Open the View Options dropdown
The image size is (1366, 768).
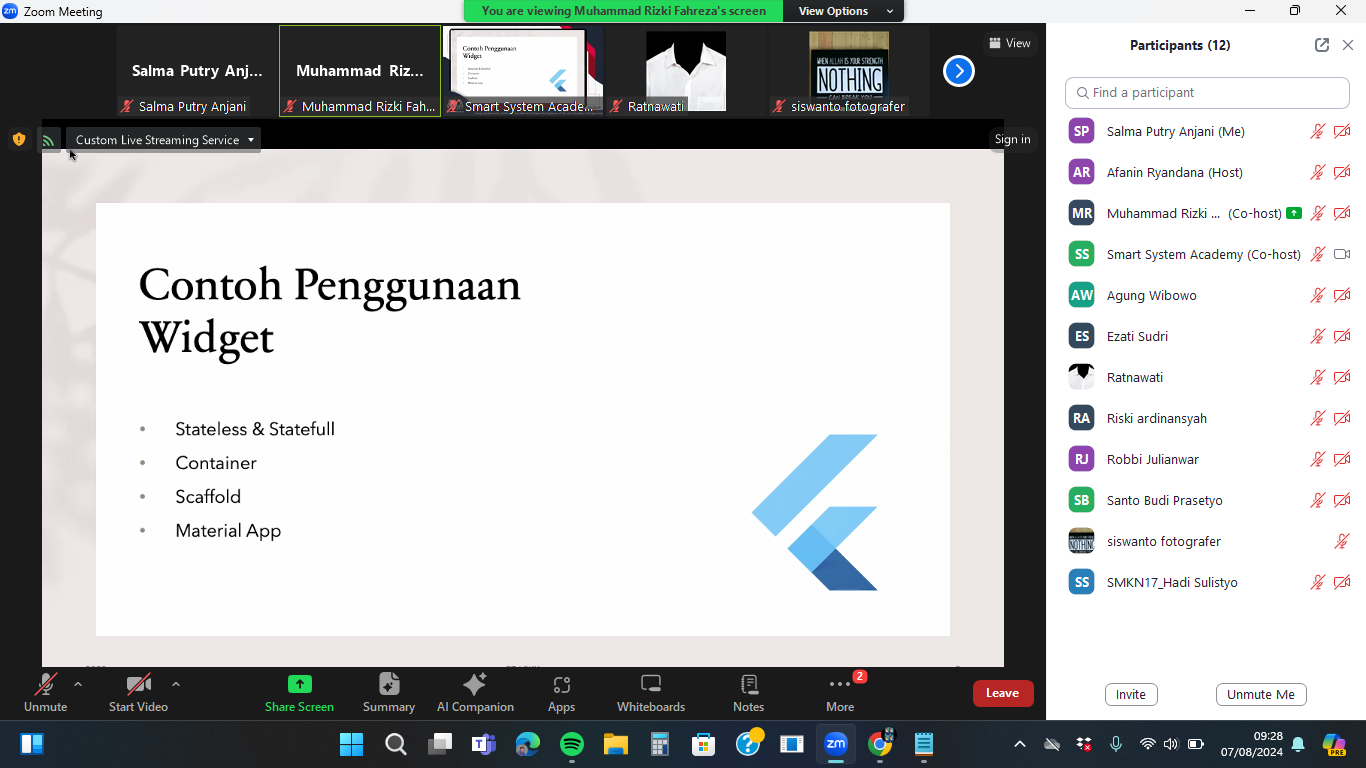click(845, 11)
